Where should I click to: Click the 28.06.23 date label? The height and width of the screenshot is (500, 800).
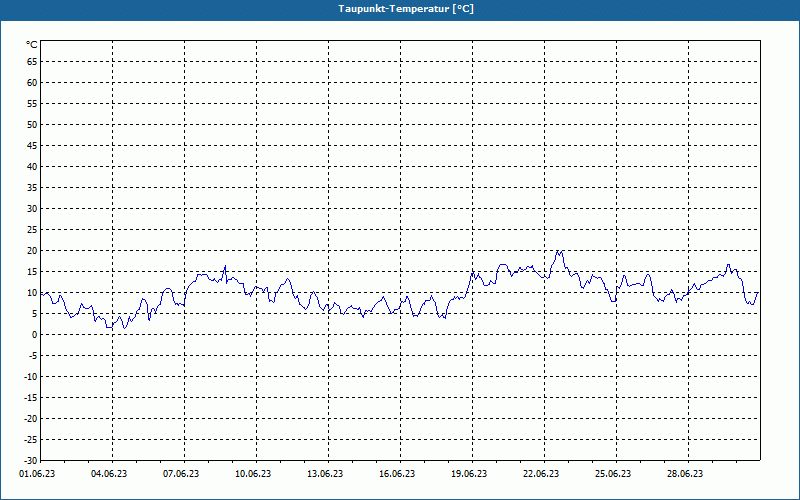[685, 474]
